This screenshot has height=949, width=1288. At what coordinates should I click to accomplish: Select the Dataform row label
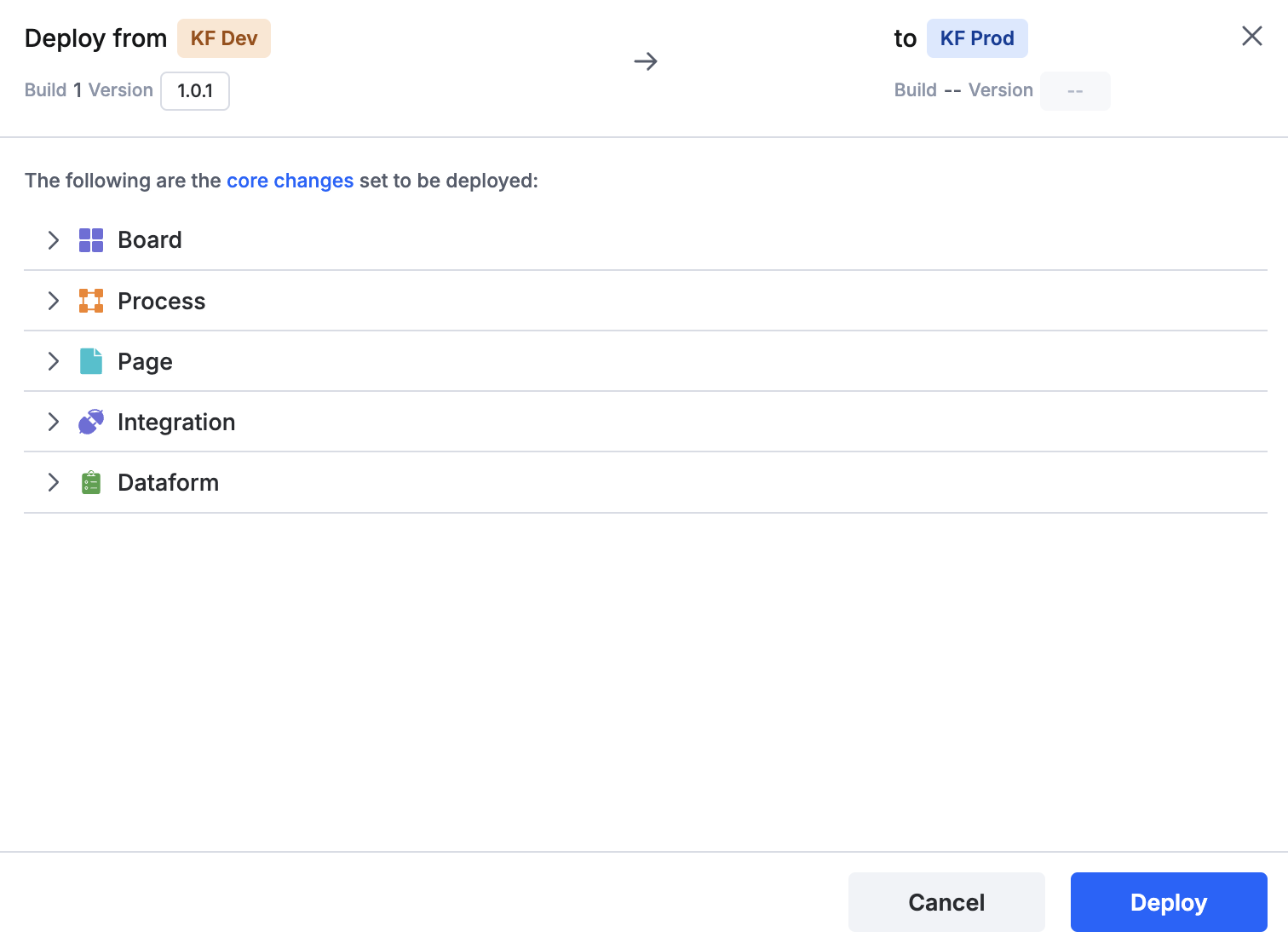(169, 482)
